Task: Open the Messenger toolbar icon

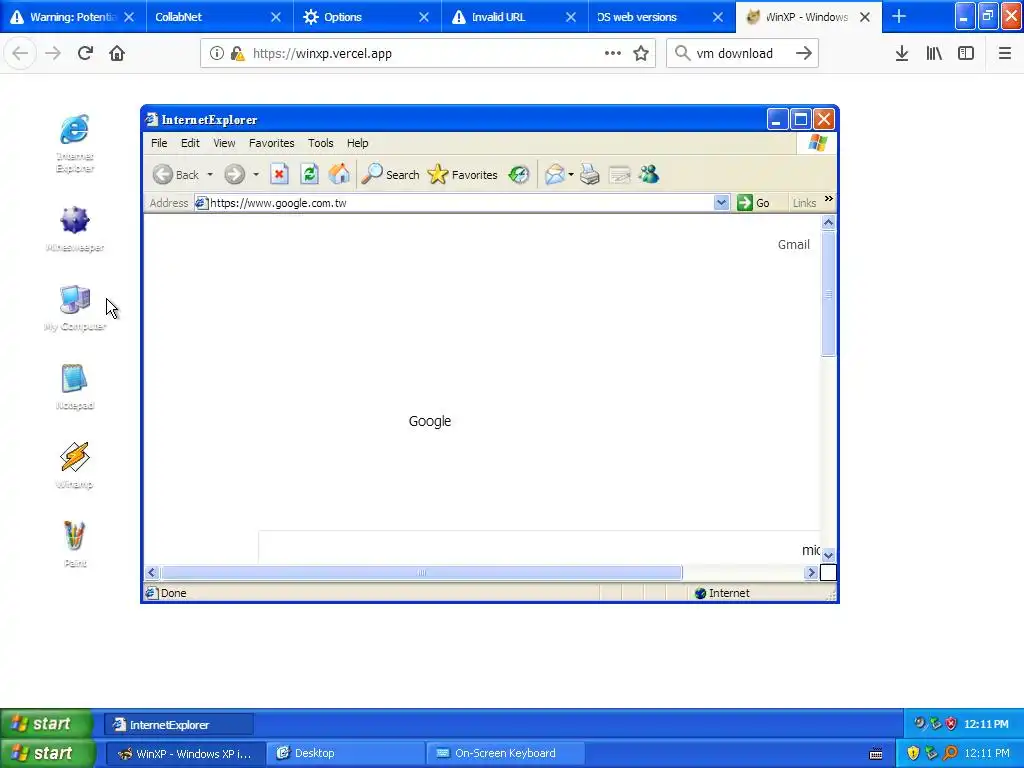Action: pos(649,174)
